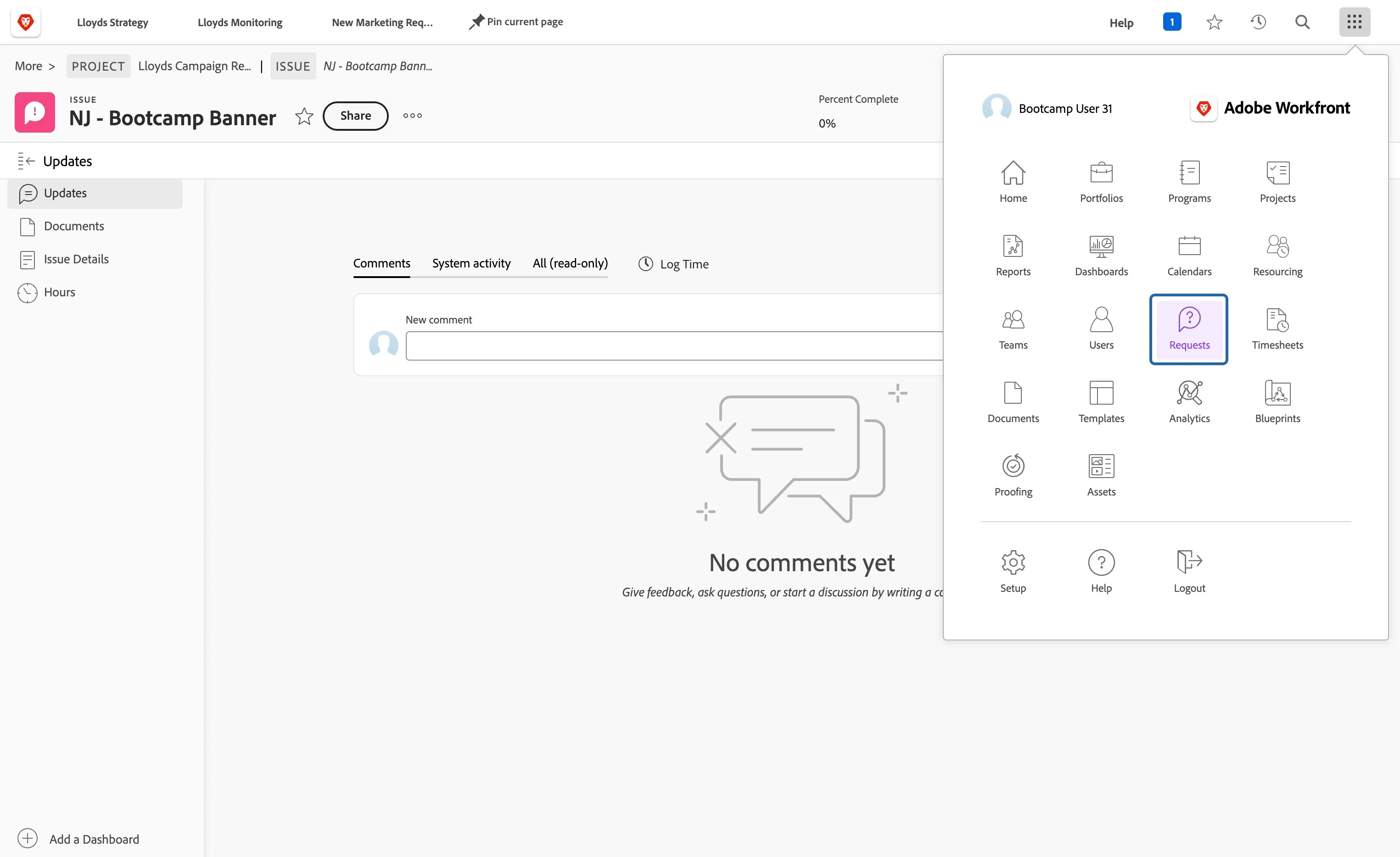1400x857 pixels.
Task: Open favorites star in top bar
Action: 1214,22
